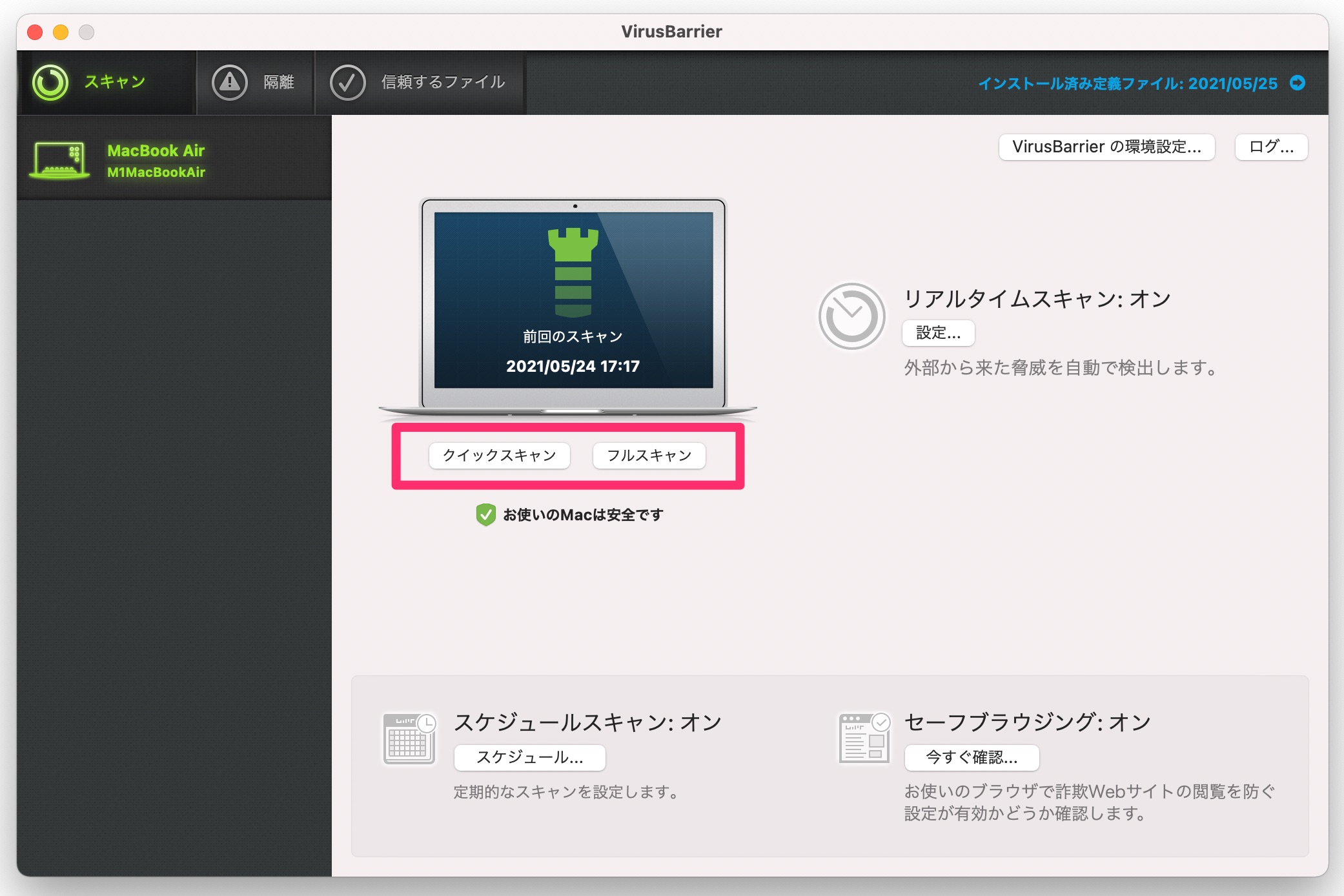Click the VirusBarrier window title
The height and width of the screenshot is (896, 1344).
[x=672, y=31]
